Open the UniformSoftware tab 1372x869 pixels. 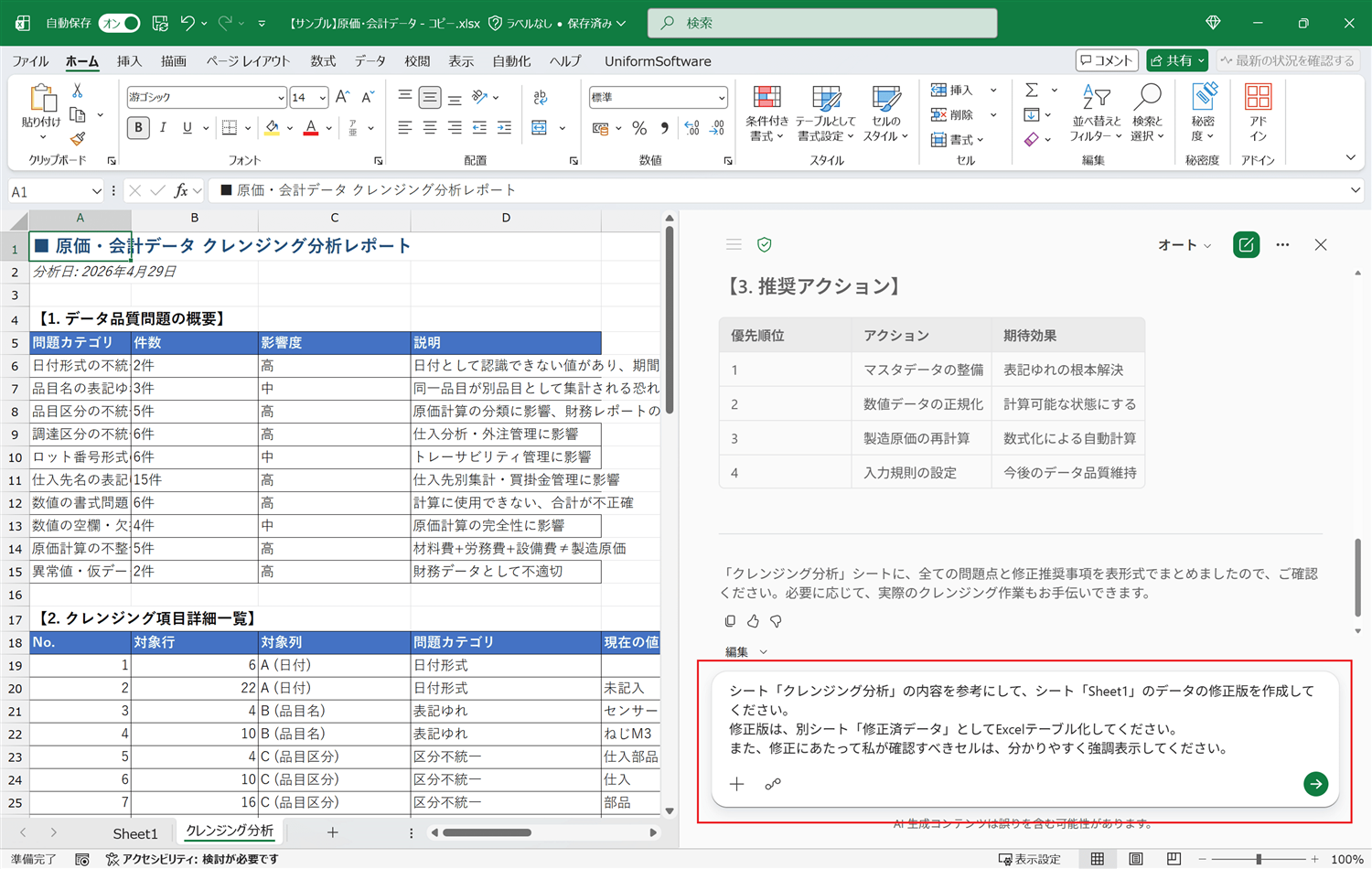[x=658, y=61]
